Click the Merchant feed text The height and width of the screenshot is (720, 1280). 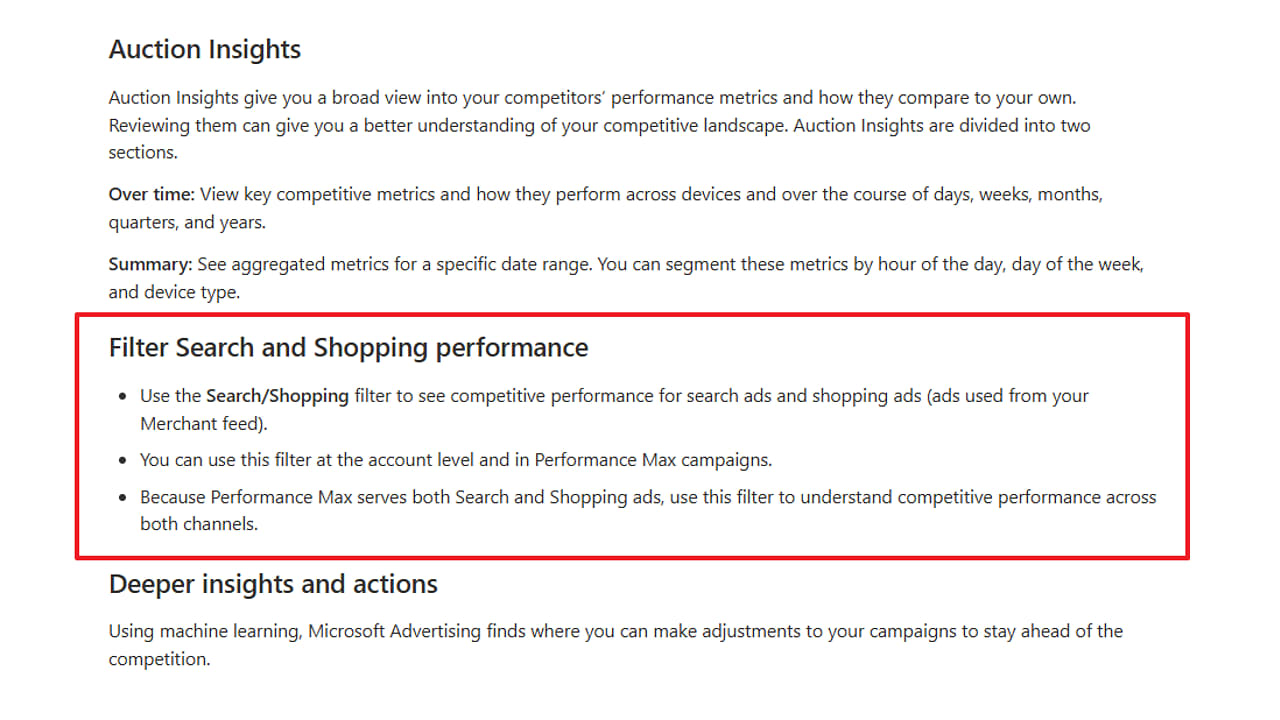202,424
